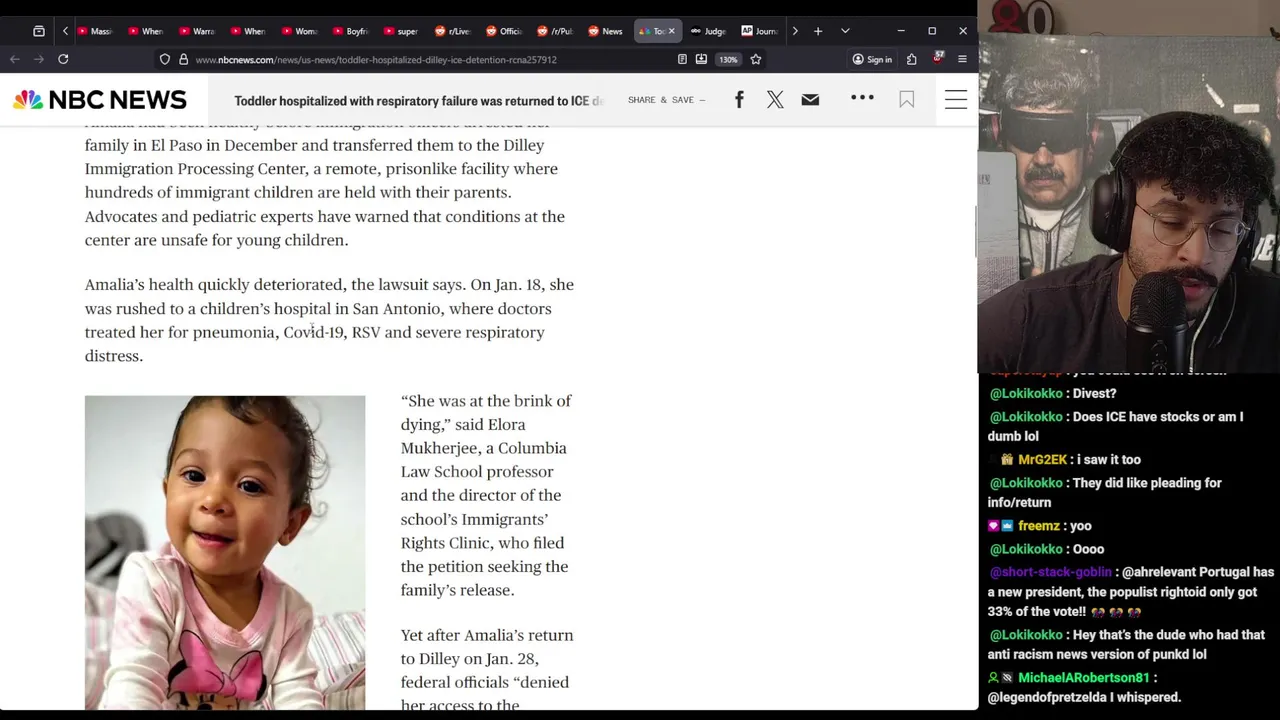The height and width of the screenshot is (720, 1280).
Task: Open a new tab with the plus button
Action: point(818,31)
